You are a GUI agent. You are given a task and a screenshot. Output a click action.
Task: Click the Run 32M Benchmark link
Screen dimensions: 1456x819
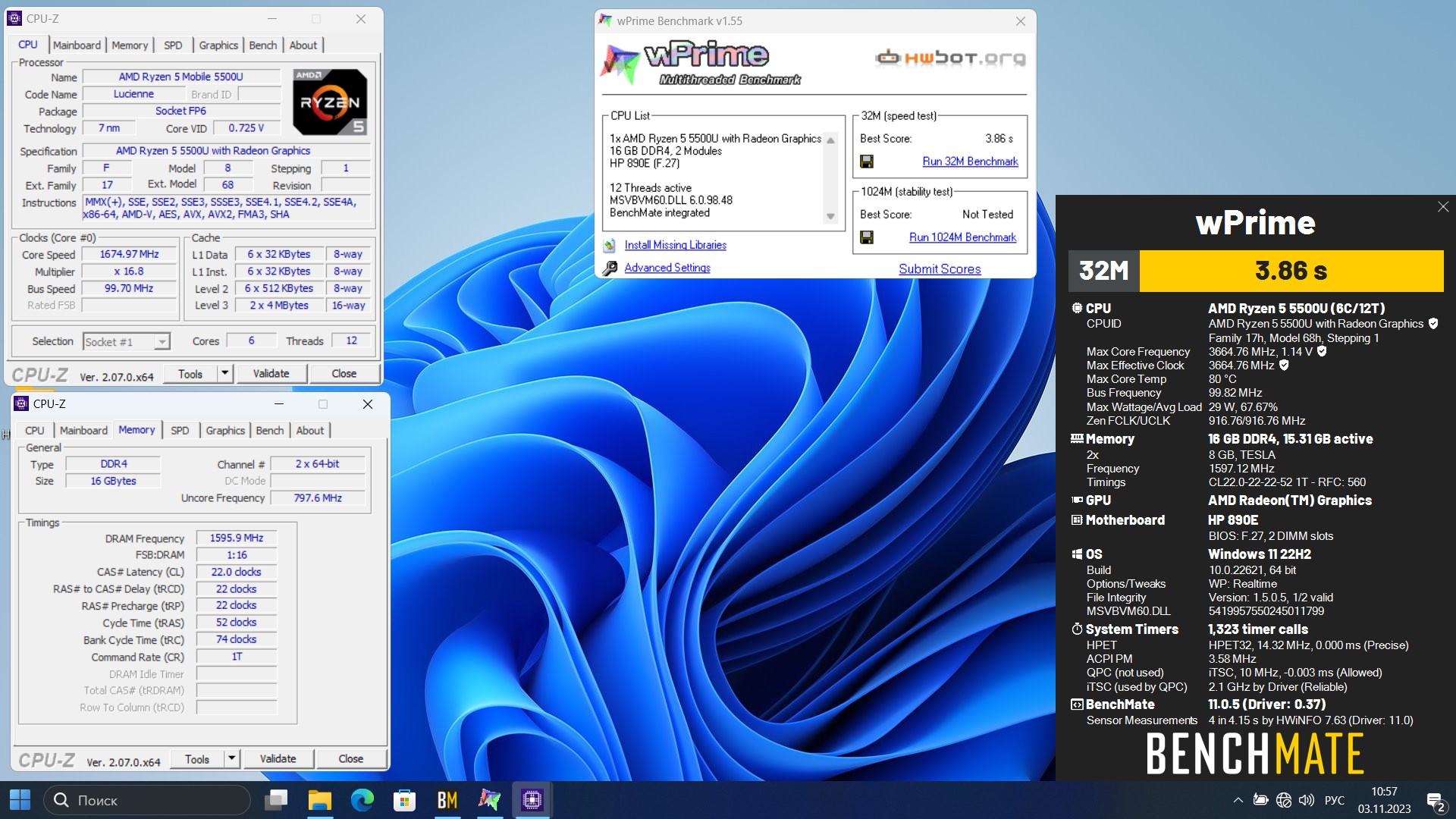(970, 162)
